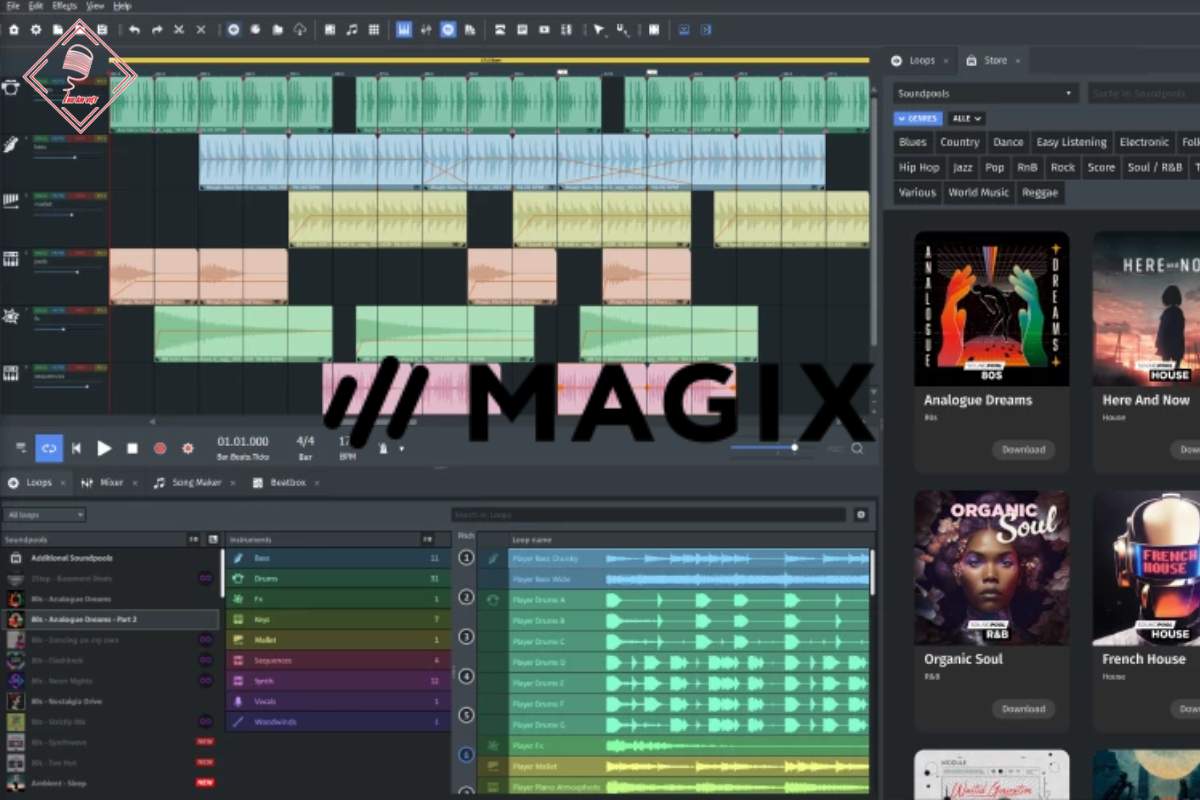The height and width of the screenshot is (800, 1200).
Task: Click the skip-to-start transport button
Action: (76, 449)
